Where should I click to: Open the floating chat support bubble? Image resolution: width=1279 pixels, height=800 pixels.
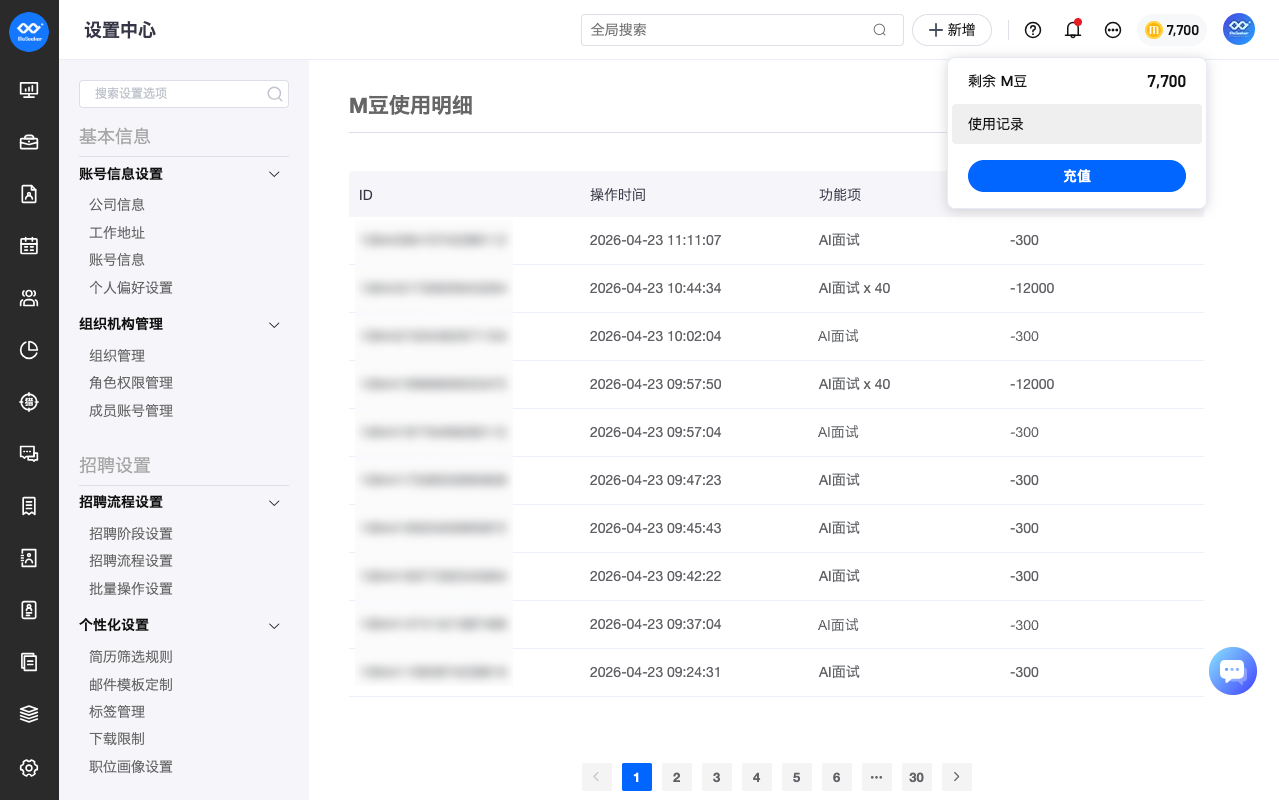click(1232, 671)
